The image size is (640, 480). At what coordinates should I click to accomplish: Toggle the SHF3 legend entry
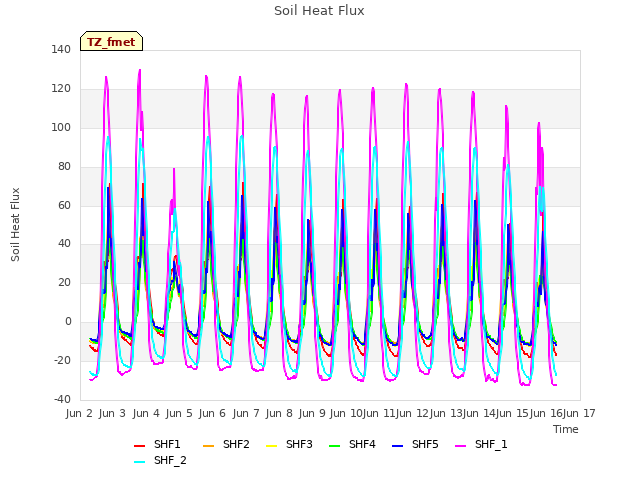tap(289, 444)
